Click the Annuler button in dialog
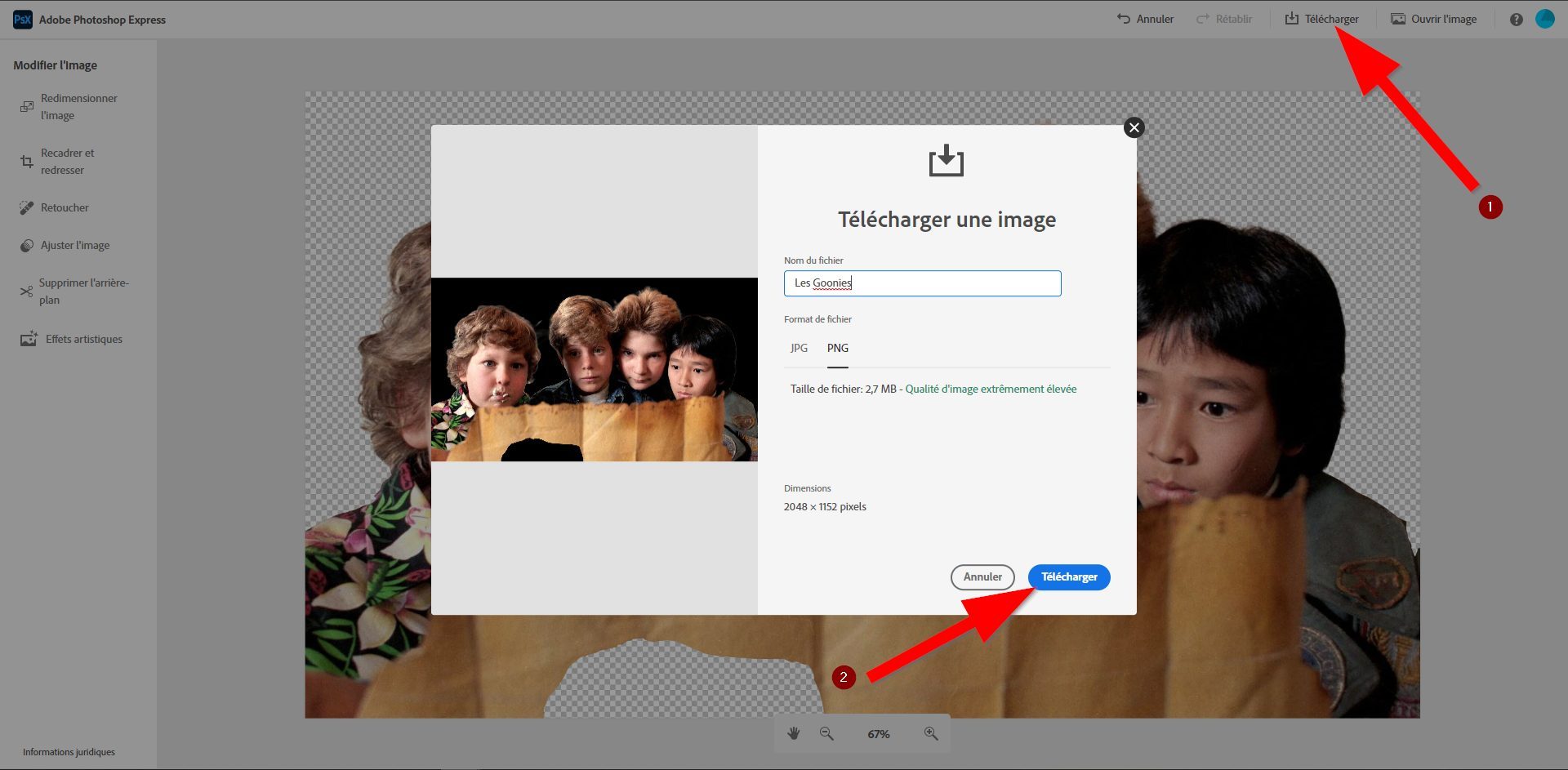 [982, 576]
